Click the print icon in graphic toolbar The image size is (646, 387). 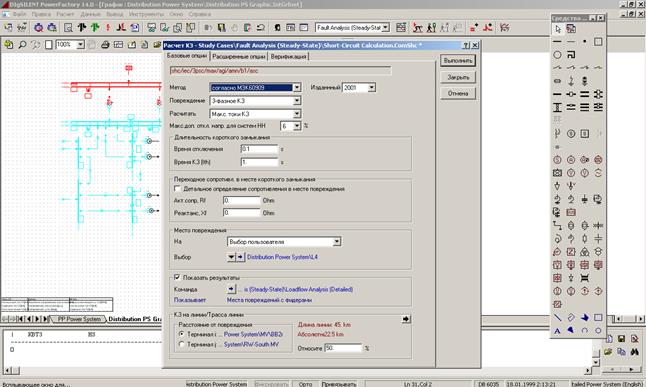coord(105,45)
